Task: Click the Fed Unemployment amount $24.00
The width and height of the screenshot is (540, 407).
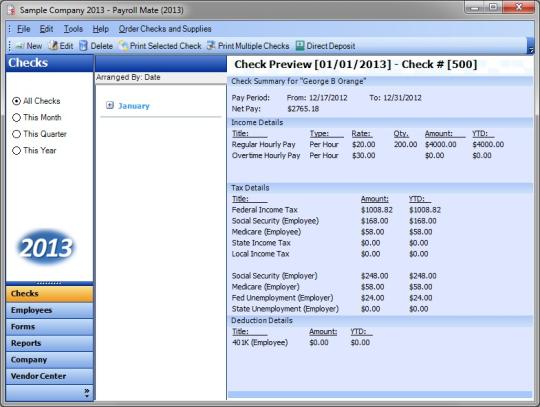Action: [372, 298]
